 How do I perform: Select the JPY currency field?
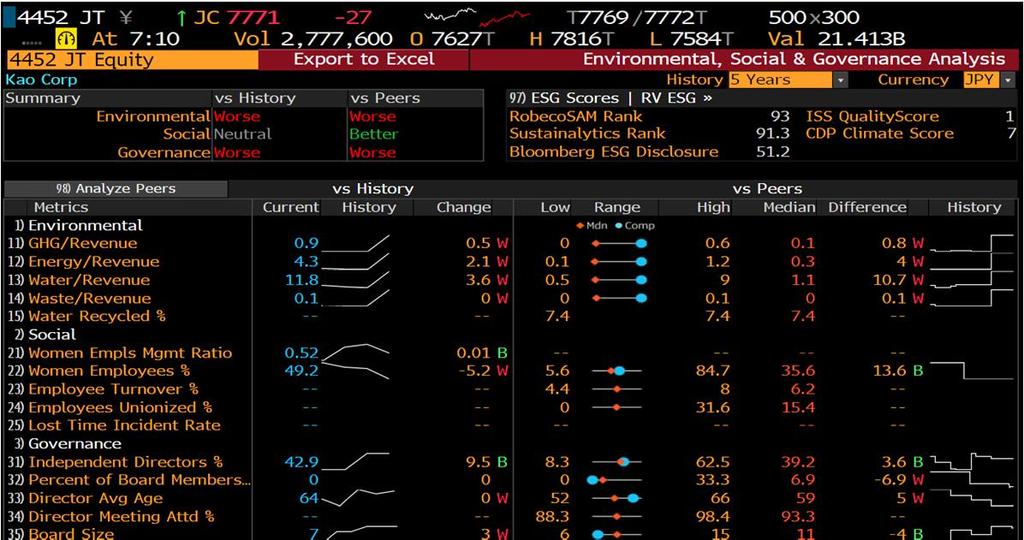pos(983,80)
